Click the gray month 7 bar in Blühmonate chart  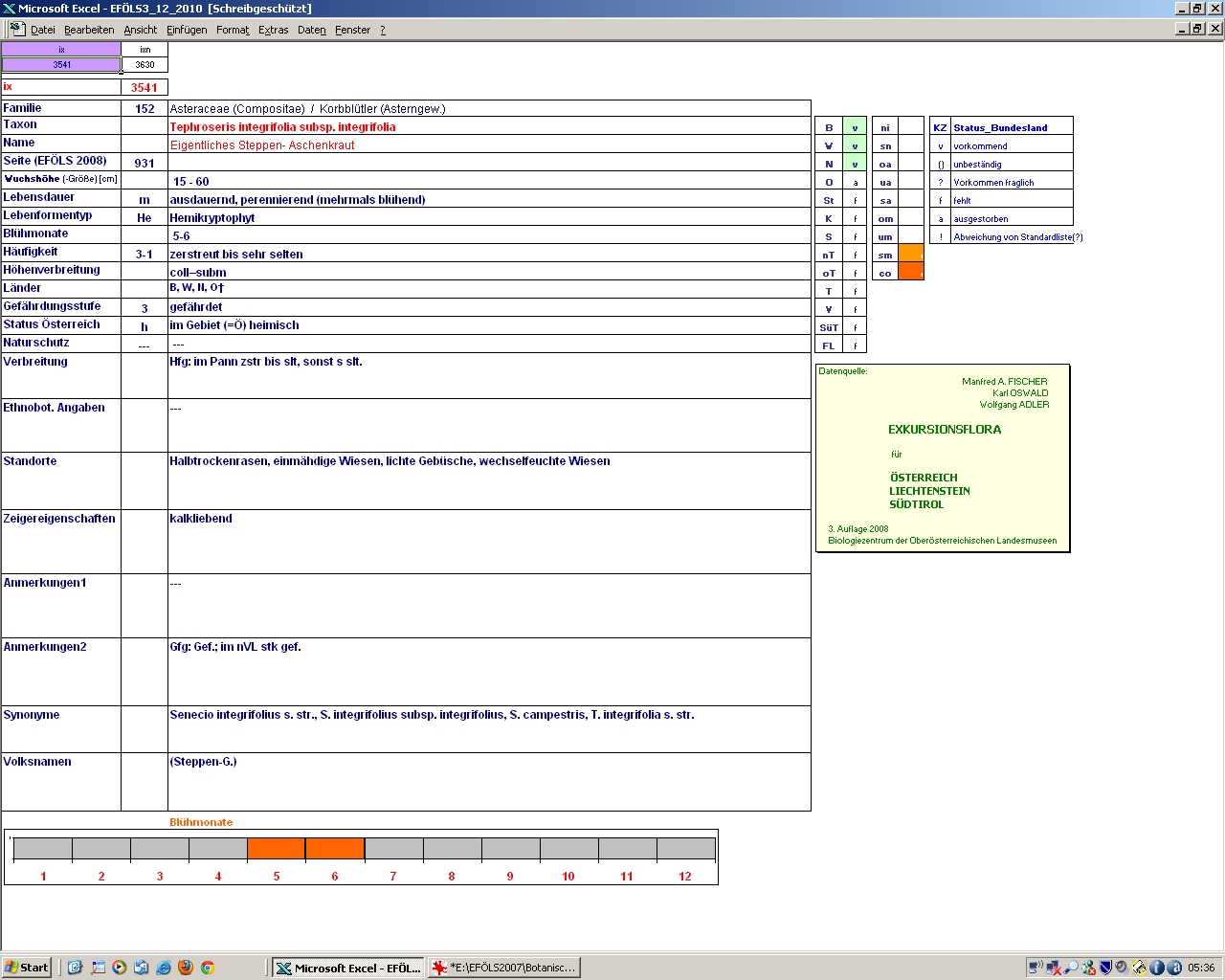click(393, 848)
